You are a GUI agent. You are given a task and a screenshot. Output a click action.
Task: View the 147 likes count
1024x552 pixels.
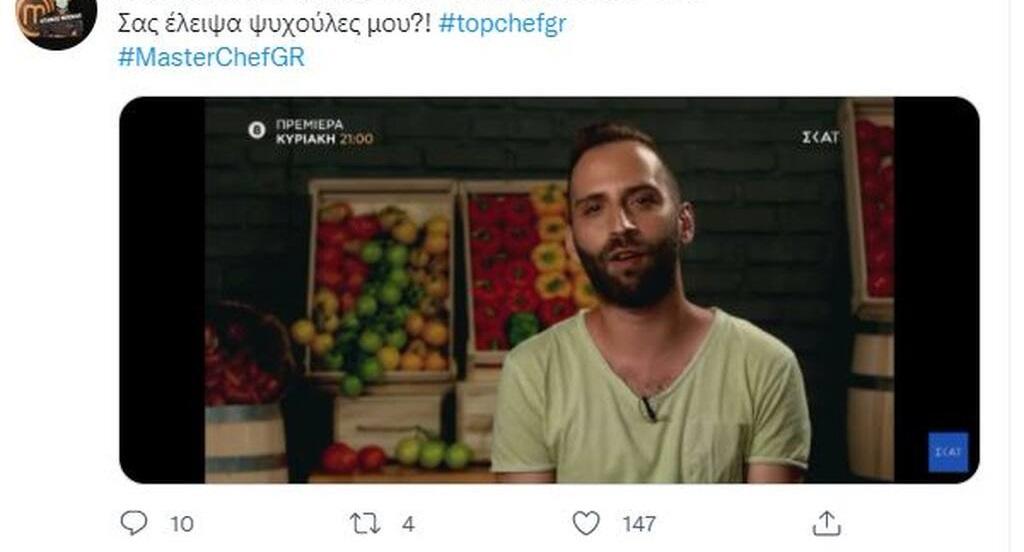point(639,524)
